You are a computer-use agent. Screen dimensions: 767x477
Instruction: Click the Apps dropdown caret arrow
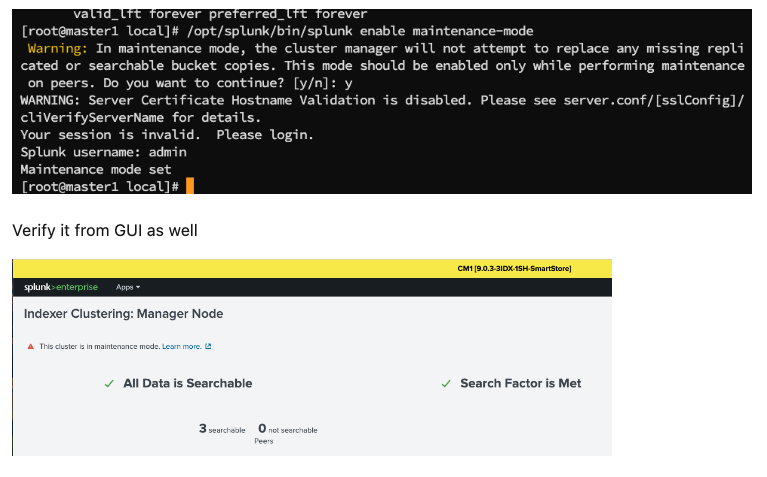click(x=138, y=287)
